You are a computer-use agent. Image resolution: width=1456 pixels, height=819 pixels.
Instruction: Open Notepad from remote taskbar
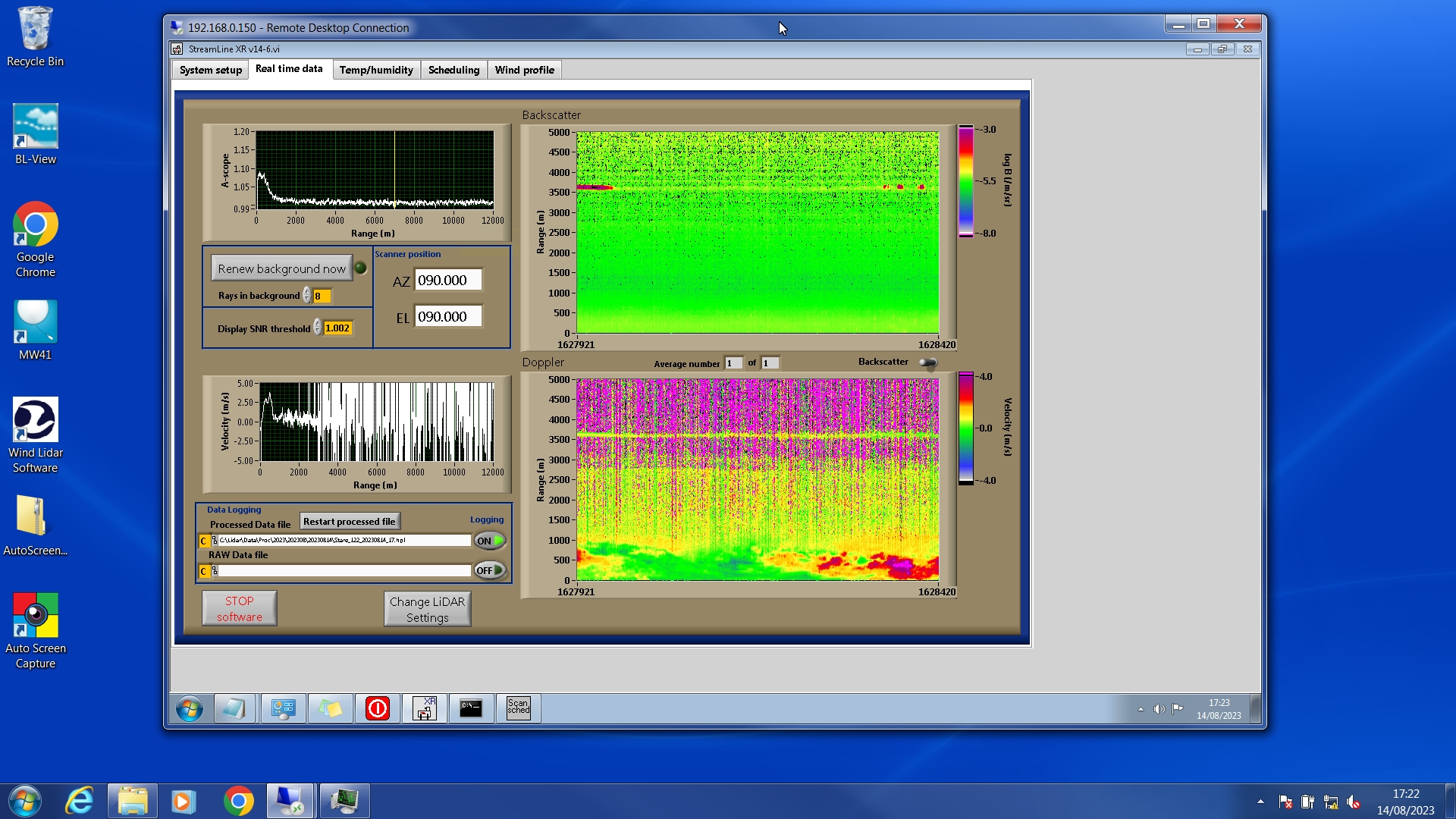234,708
